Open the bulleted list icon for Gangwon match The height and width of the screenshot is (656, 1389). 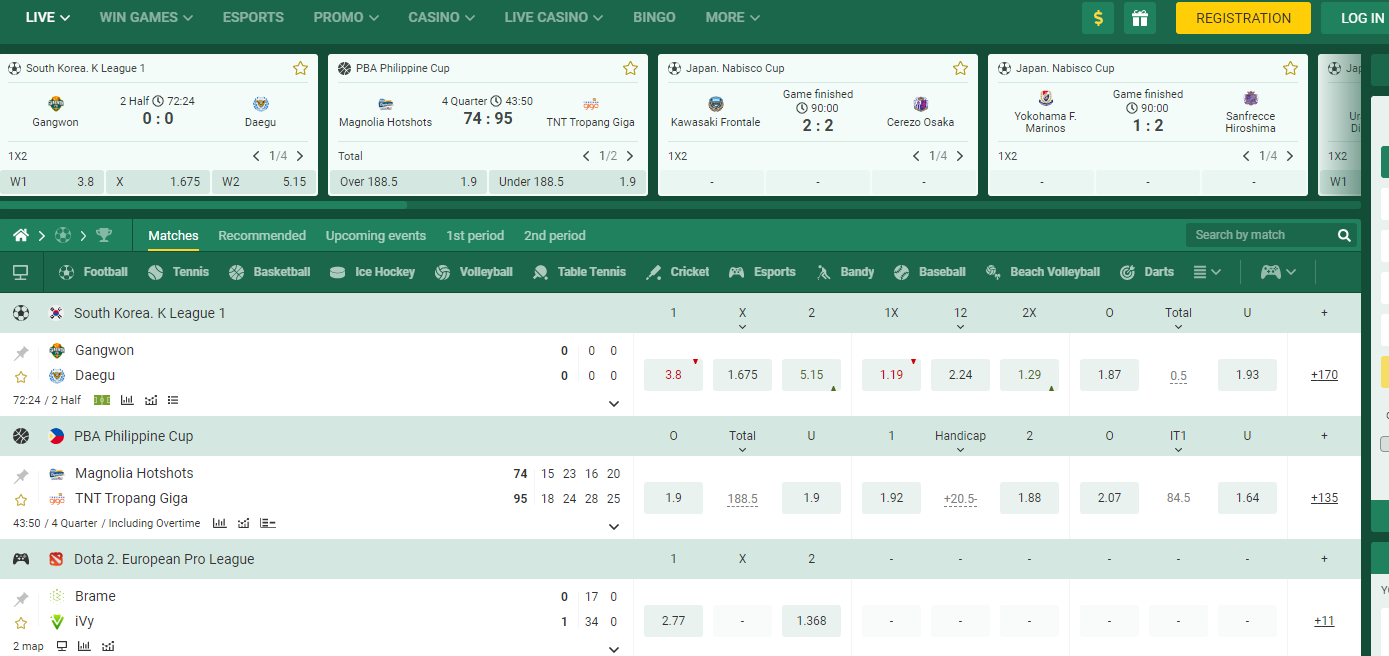point(173,400)
